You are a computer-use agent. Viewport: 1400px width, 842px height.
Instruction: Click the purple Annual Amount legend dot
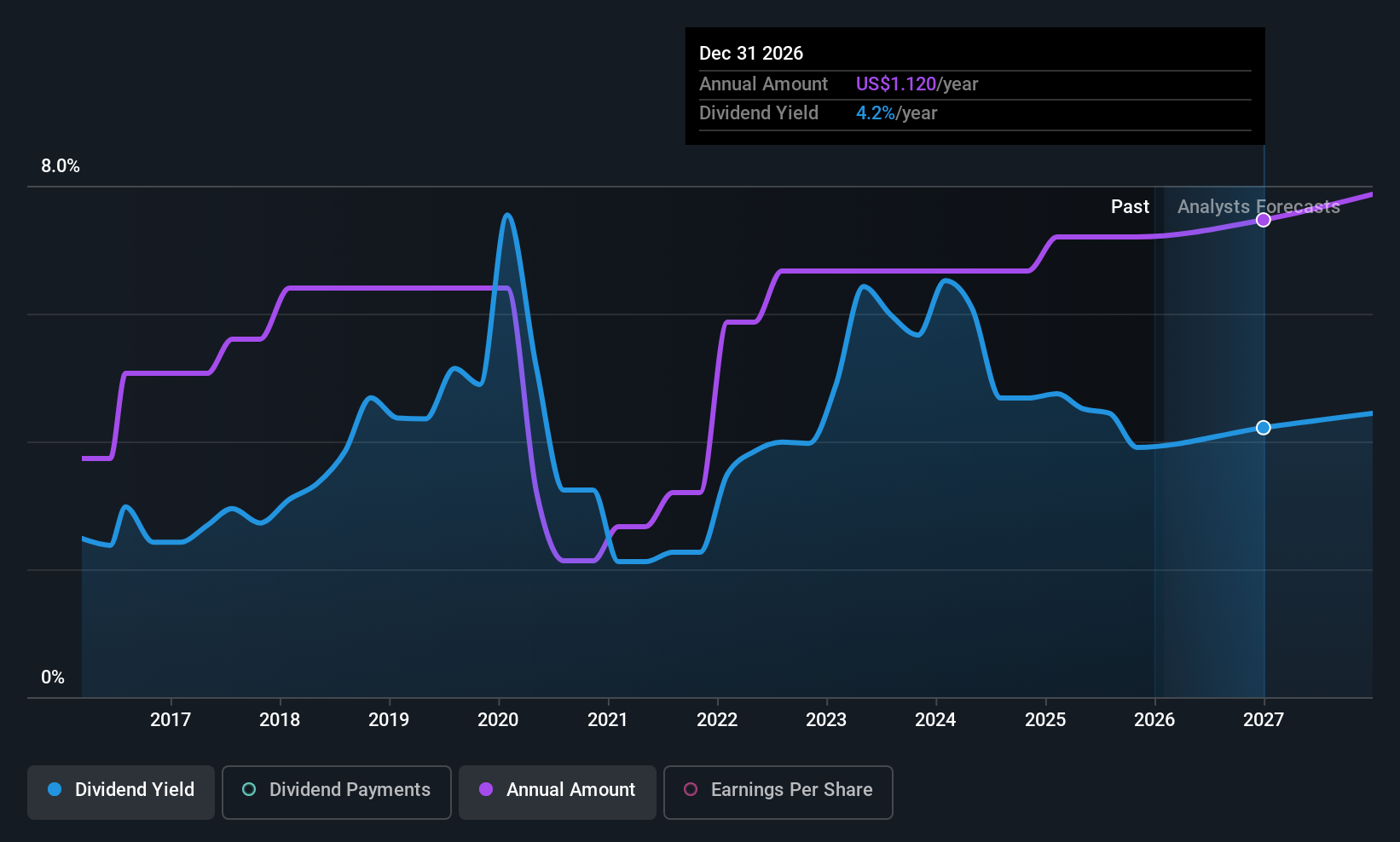(x=486, y=789)
